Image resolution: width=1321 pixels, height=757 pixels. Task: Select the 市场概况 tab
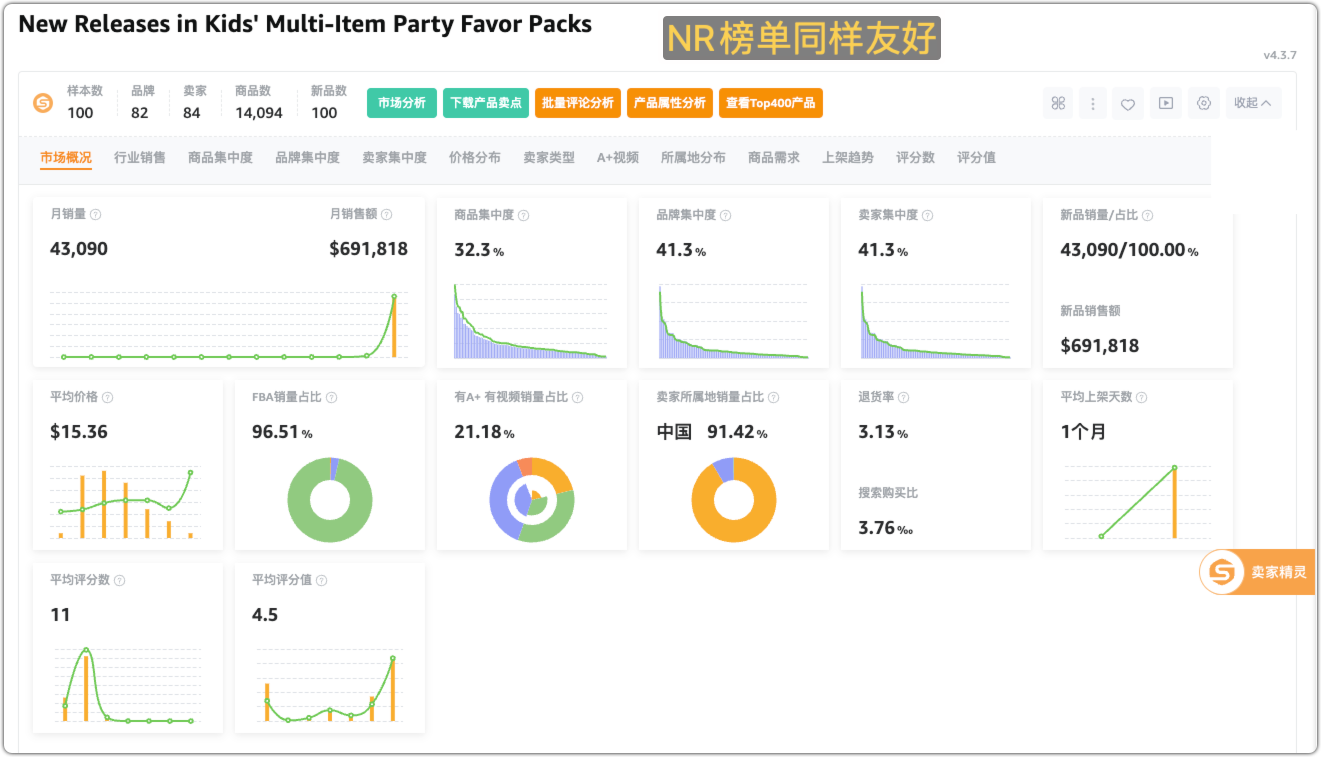[66, 157]
